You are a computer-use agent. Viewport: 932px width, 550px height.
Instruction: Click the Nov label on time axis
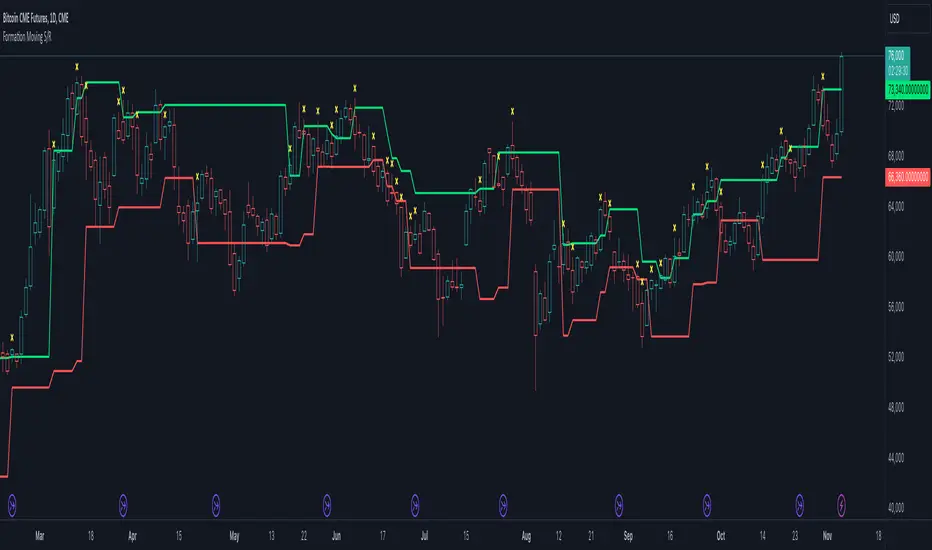pos(827,536)
